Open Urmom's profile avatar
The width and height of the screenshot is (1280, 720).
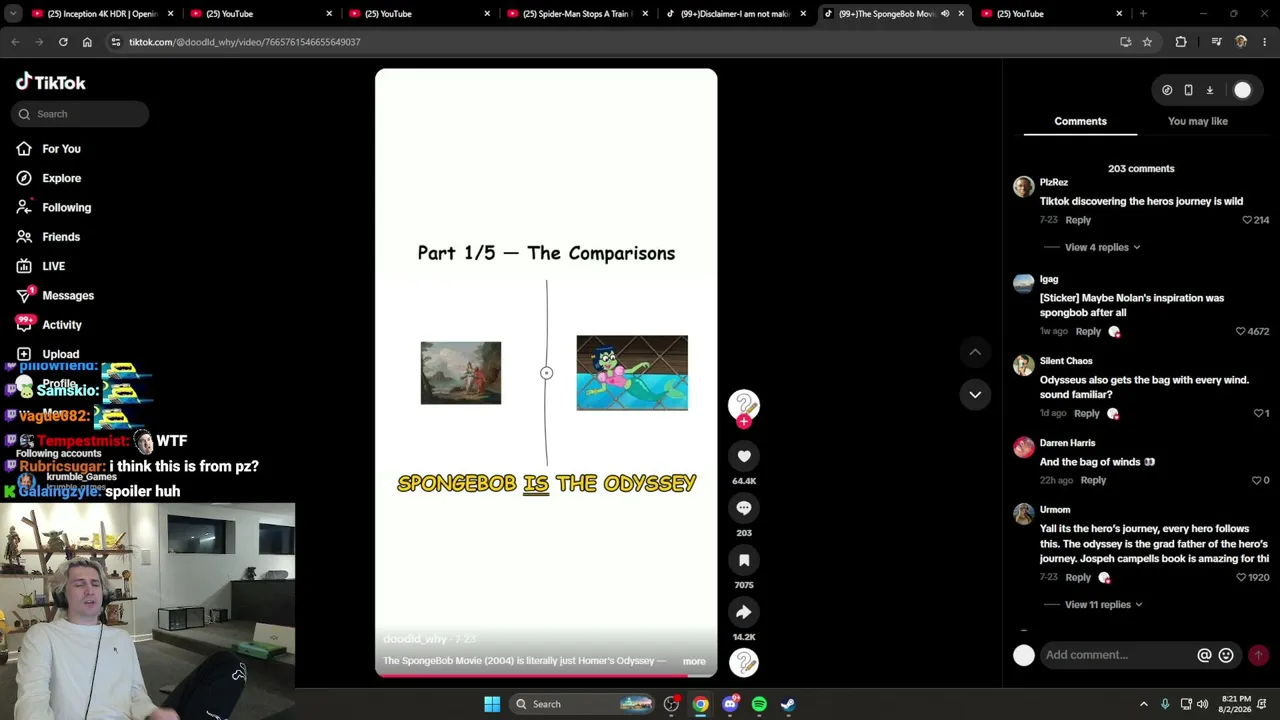1023,514
